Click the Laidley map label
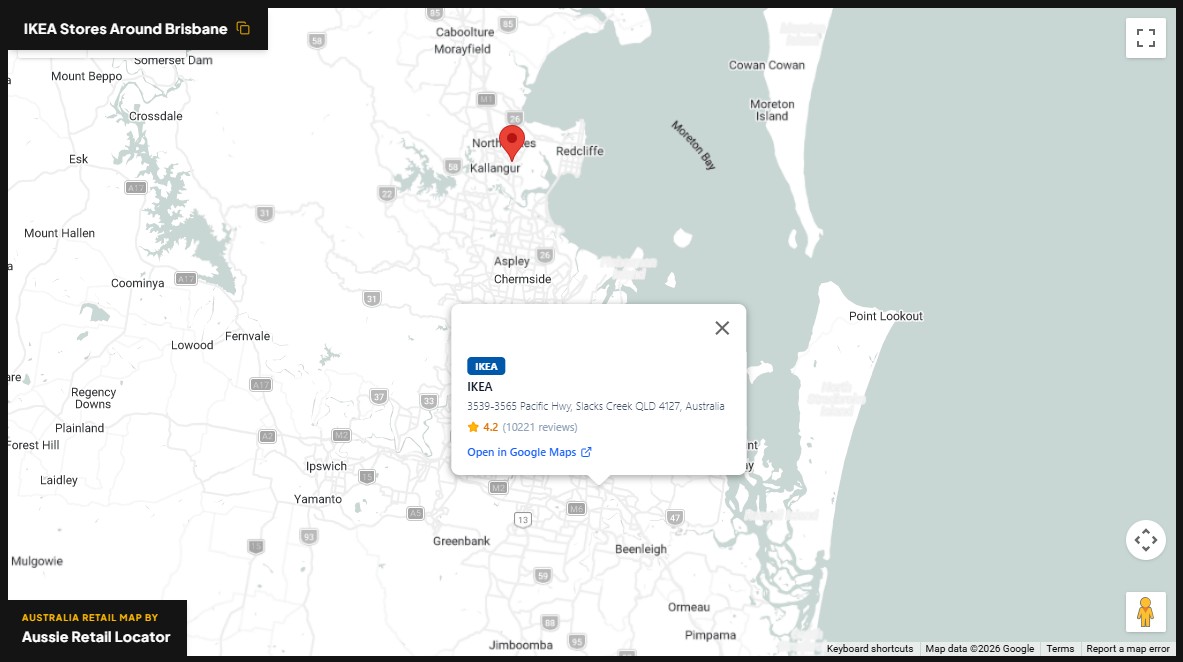Image resolution: width=1183 pixels, height=662 pixels. coord(59,480)
